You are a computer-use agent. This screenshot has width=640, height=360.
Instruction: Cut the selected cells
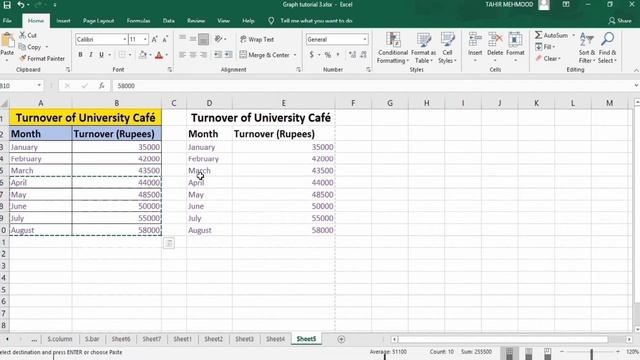[28, 36]
